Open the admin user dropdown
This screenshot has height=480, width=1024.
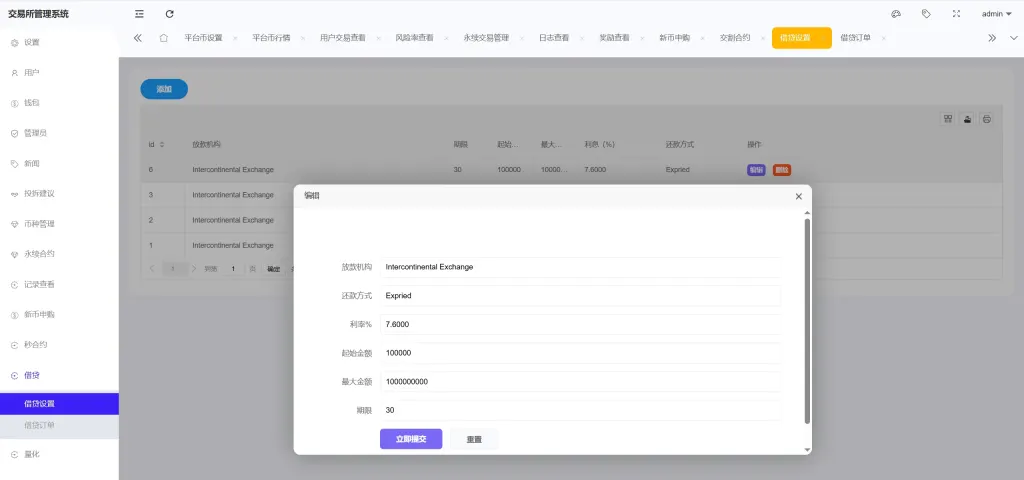(x=997, y=14)
